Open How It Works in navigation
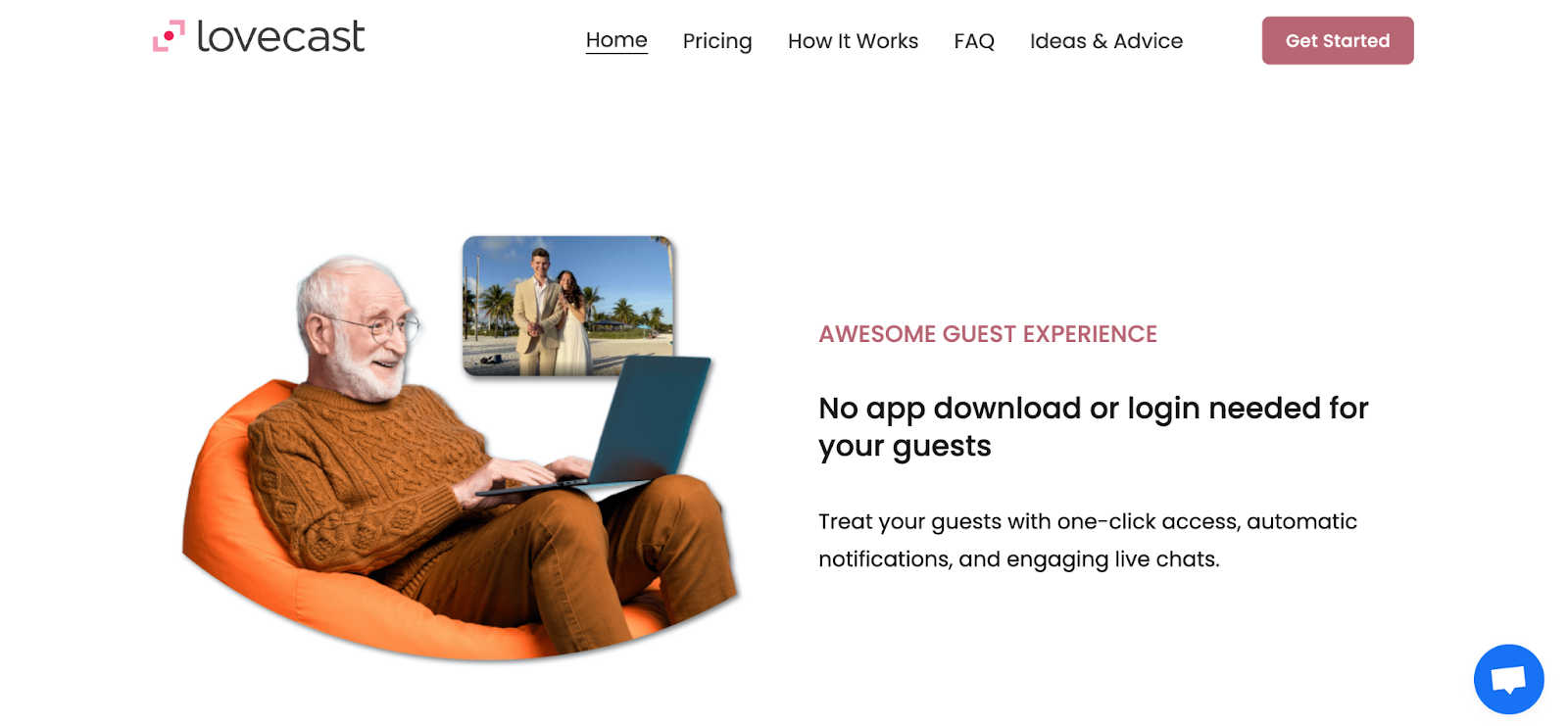The width and height of the screenshot is (1568, 726). (x=853, y=41)
